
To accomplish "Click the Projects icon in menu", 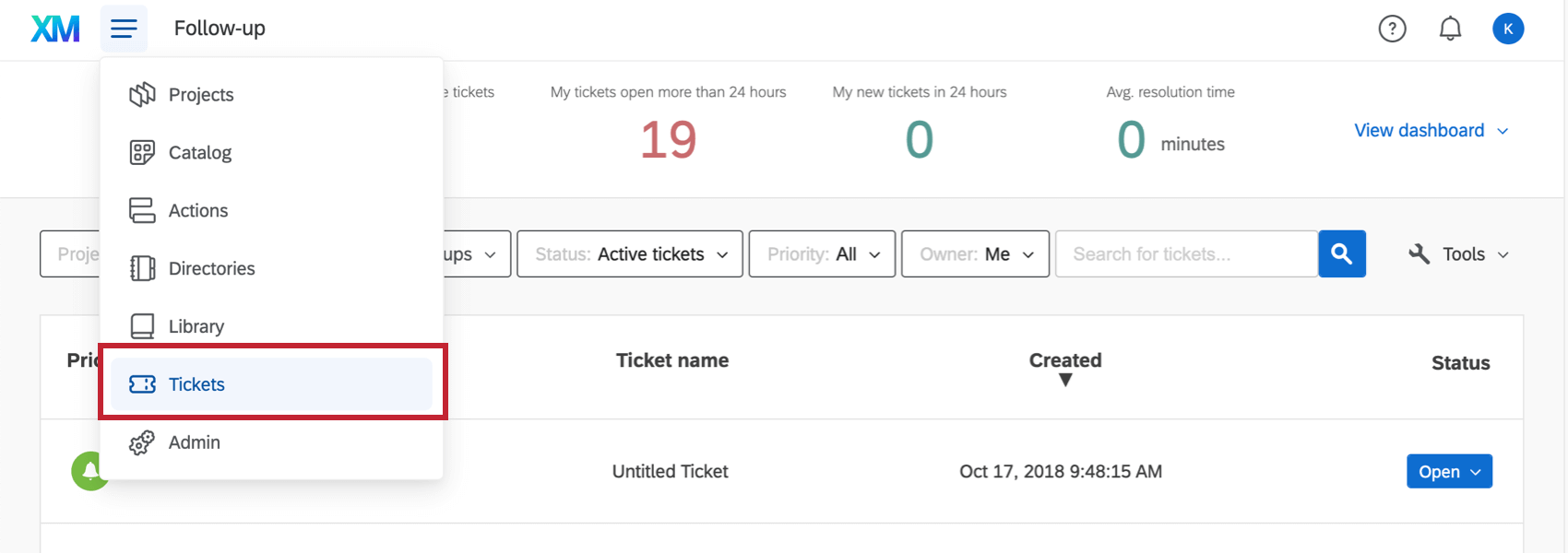I will pyautogui.click(x=142, y=94).
